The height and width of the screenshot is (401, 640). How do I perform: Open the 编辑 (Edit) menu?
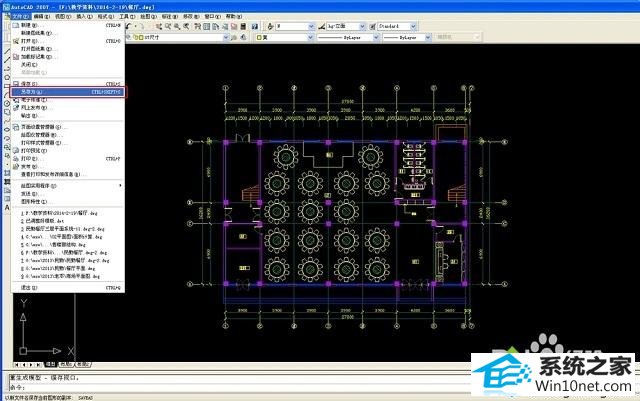(41, 16)
